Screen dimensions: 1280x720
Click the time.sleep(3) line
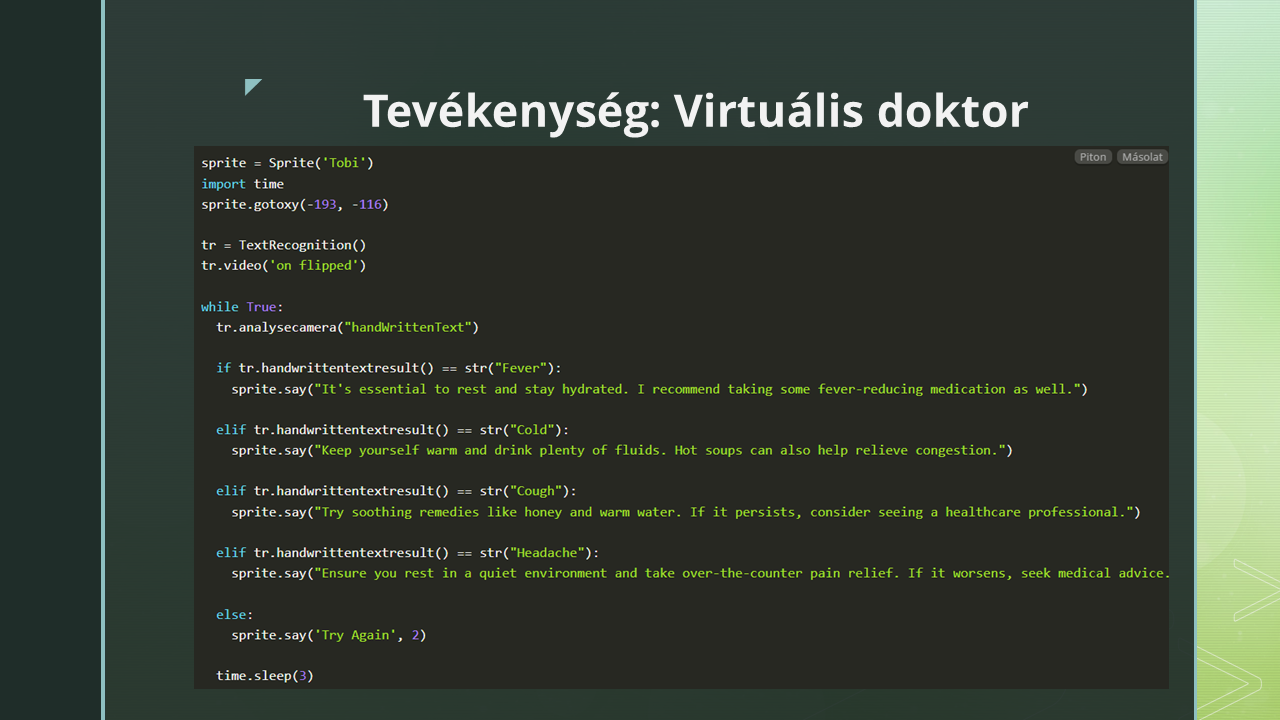[265, 676]
